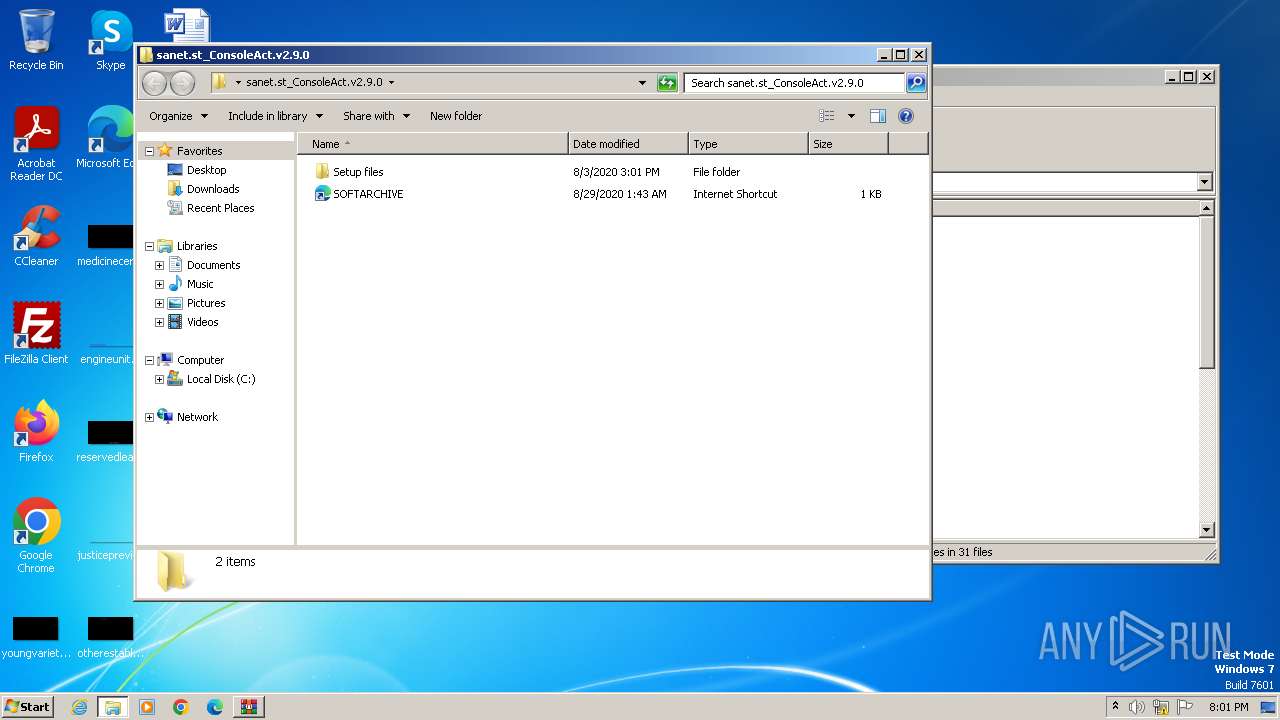Image resolution: width=1280 pixels, height=720 pixels.
Task: Open the Organize menu
Action: click(178, 116)
